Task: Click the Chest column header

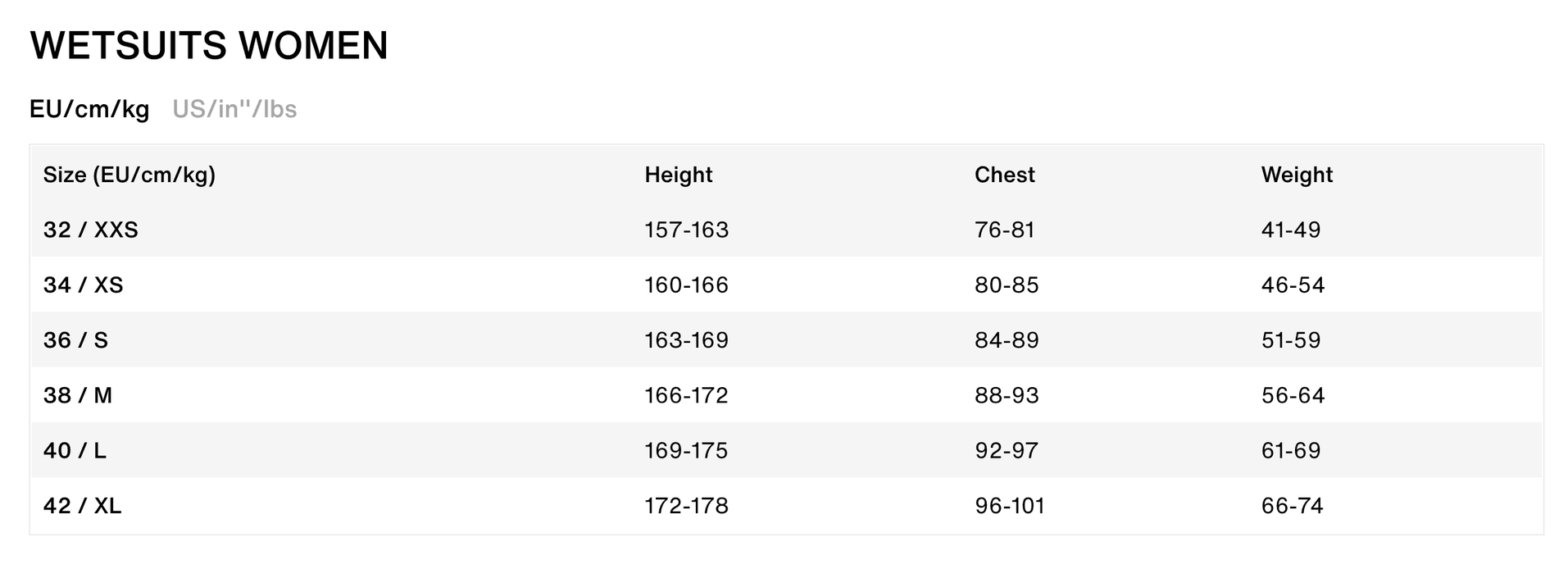Action: [x=1004, y=175]
